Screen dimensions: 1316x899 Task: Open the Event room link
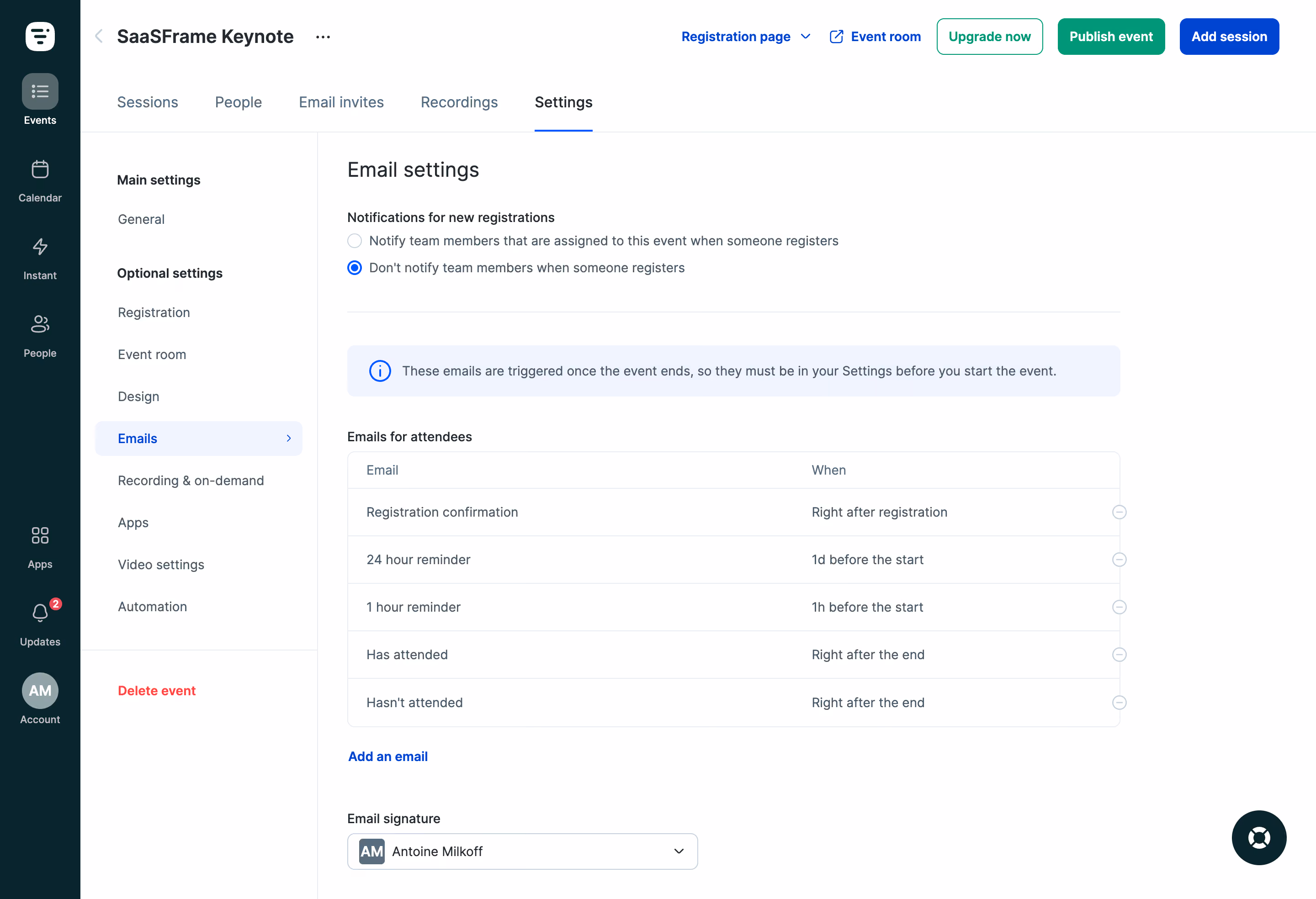point(875,36)
